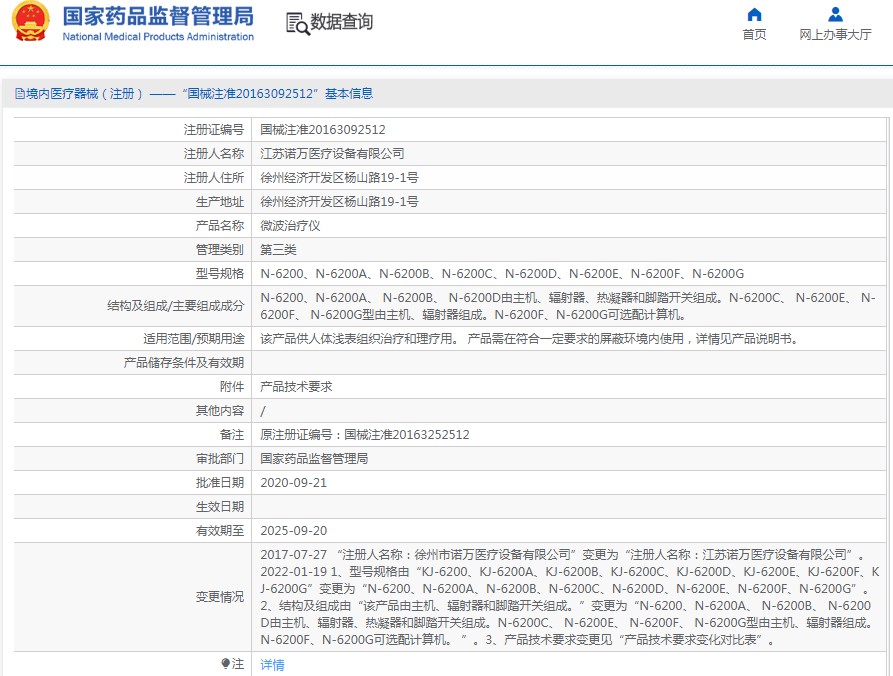This screenshot has height=676, width=893.
Task: Click the 注册人名称 row label
Action: [x=214, y=154]
